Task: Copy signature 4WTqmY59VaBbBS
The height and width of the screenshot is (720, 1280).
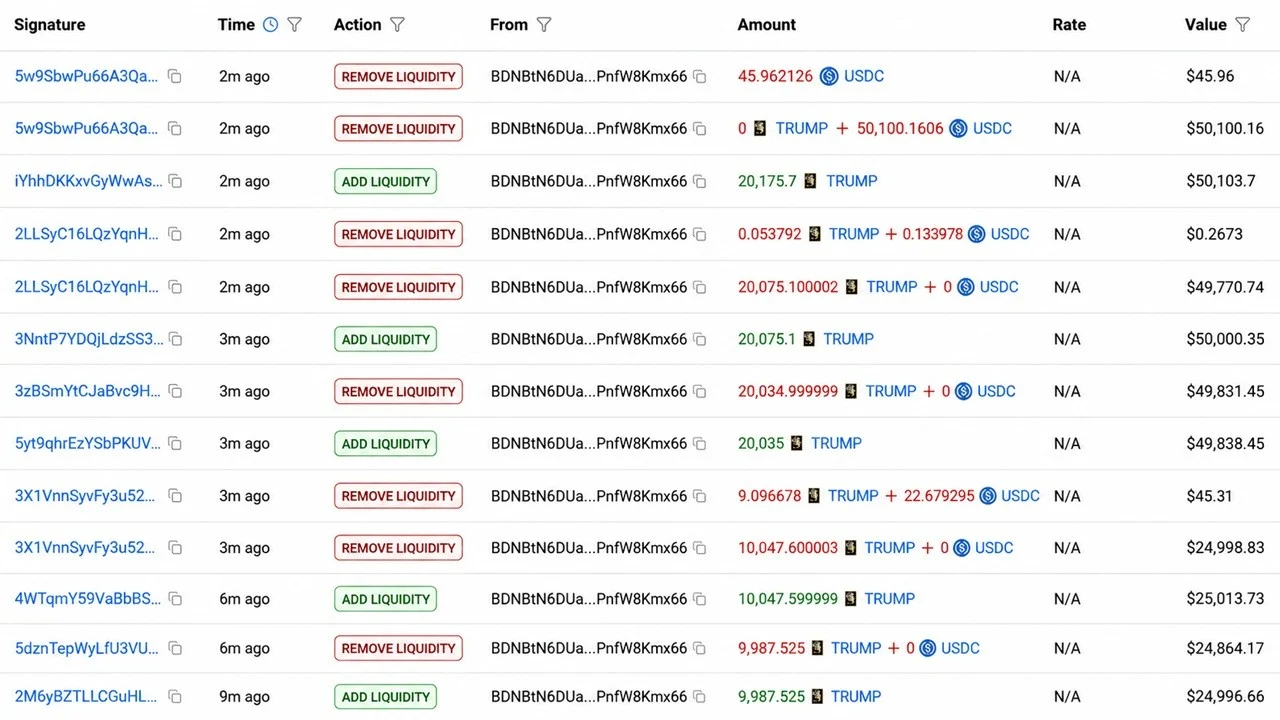Action: click(x=175, y=599)
